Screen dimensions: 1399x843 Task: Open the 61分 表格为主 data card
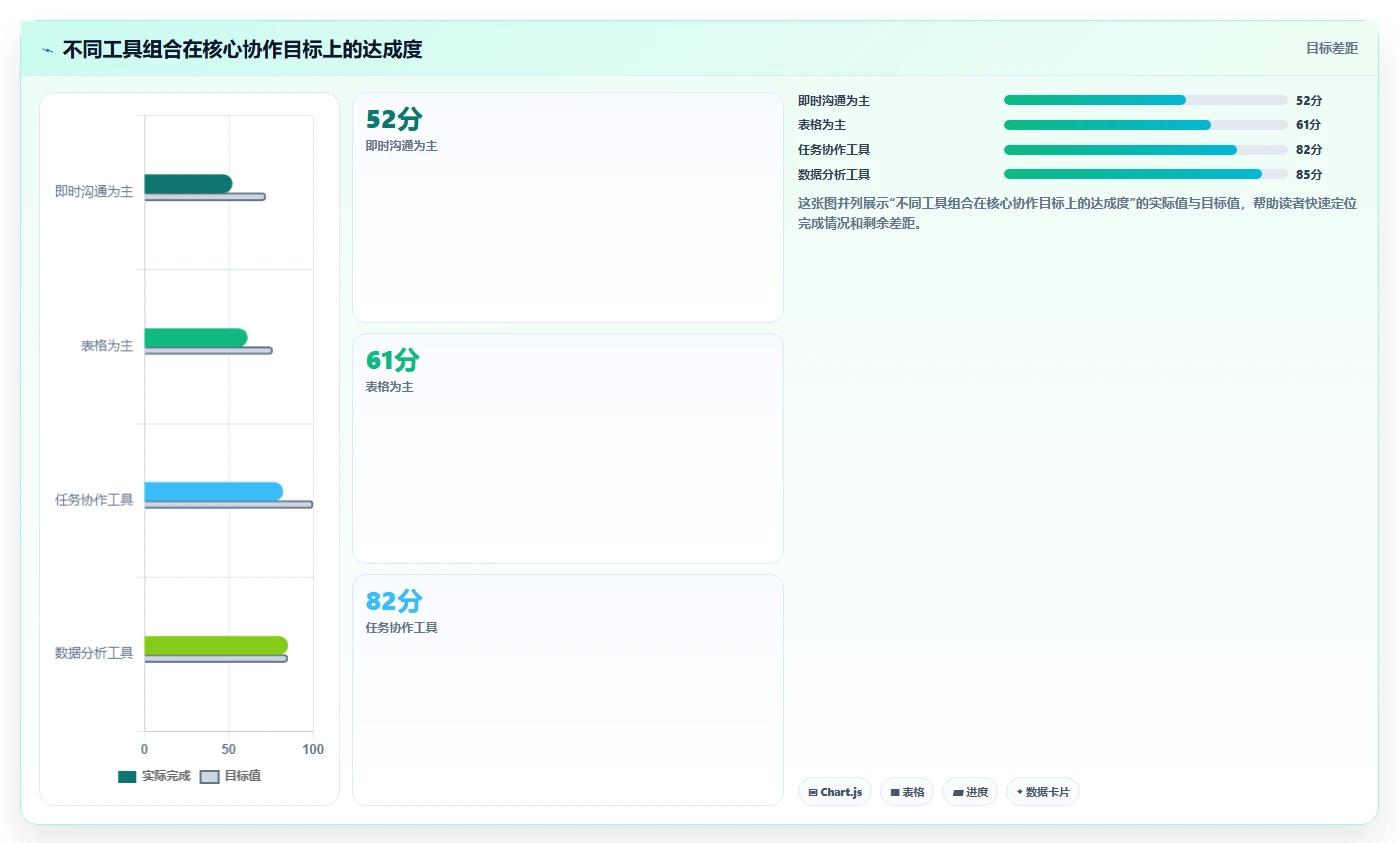coord(568,449)
